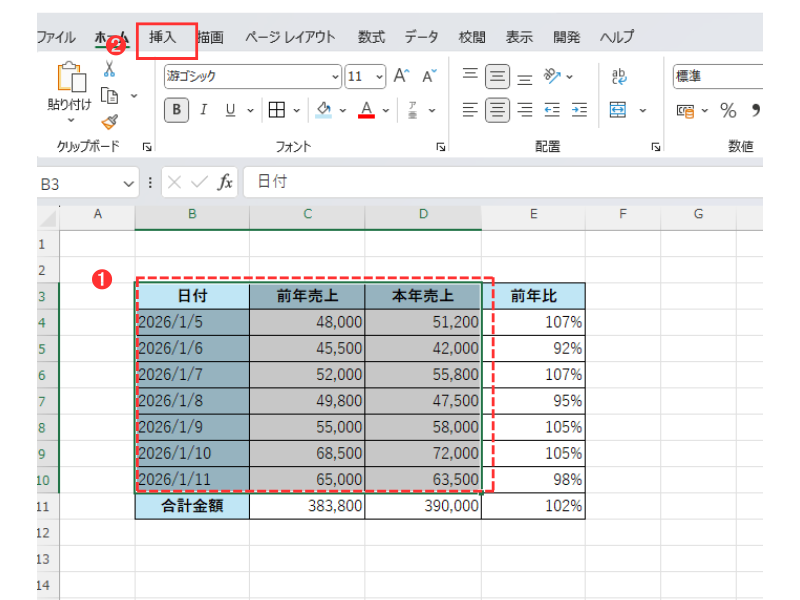800x600 pixels.
Task: Toggle Italic formatting button
Action: (x=203, y=110)
